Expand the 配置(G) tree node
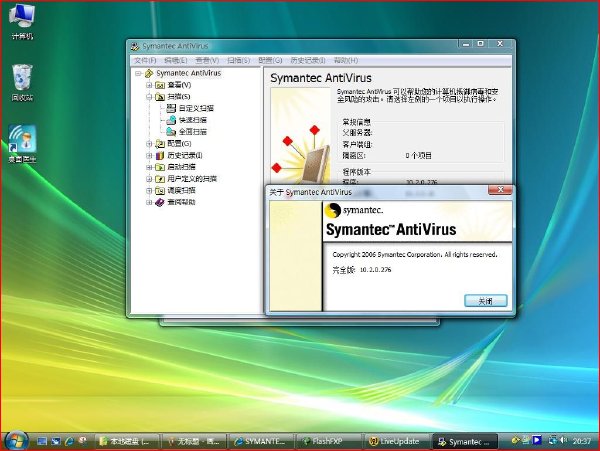The image size is (600, 451). (x=149, y=143)
